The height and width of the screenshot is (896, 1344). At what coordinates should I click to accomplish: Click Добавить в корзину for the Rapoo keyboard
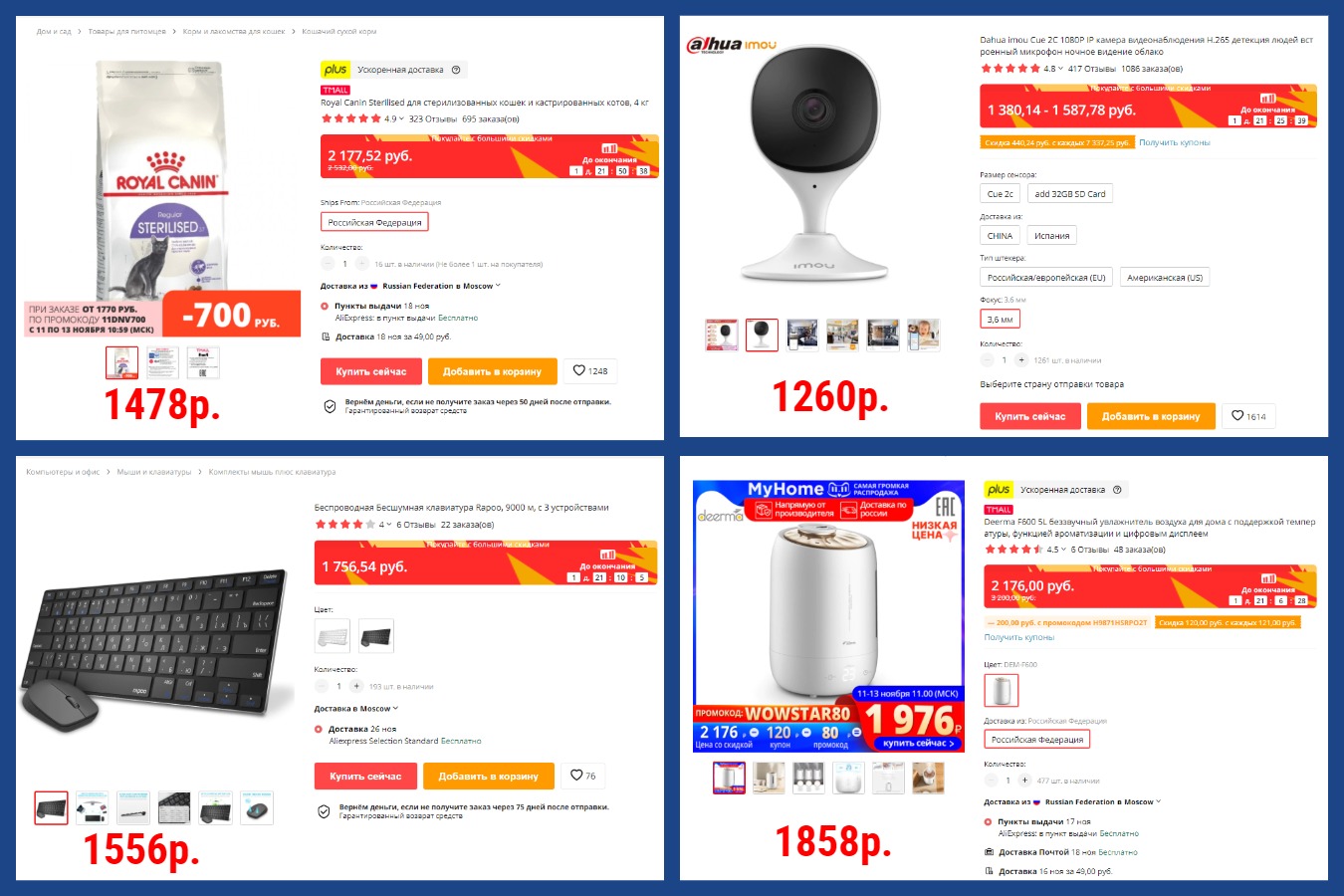pos(488,776)
